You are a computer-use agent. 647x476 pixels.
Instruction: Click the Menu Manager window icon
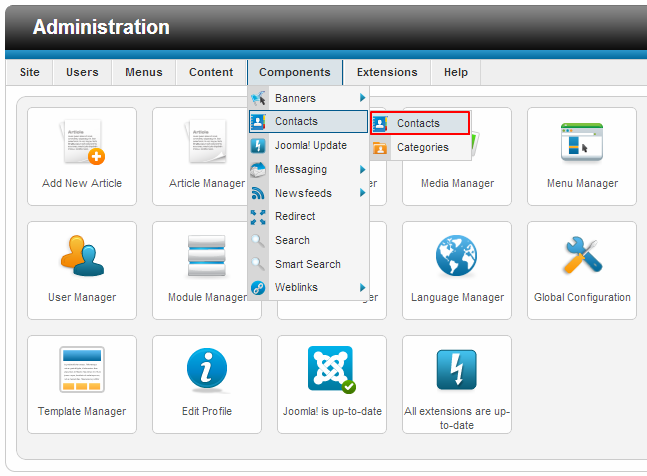point(582,142)
